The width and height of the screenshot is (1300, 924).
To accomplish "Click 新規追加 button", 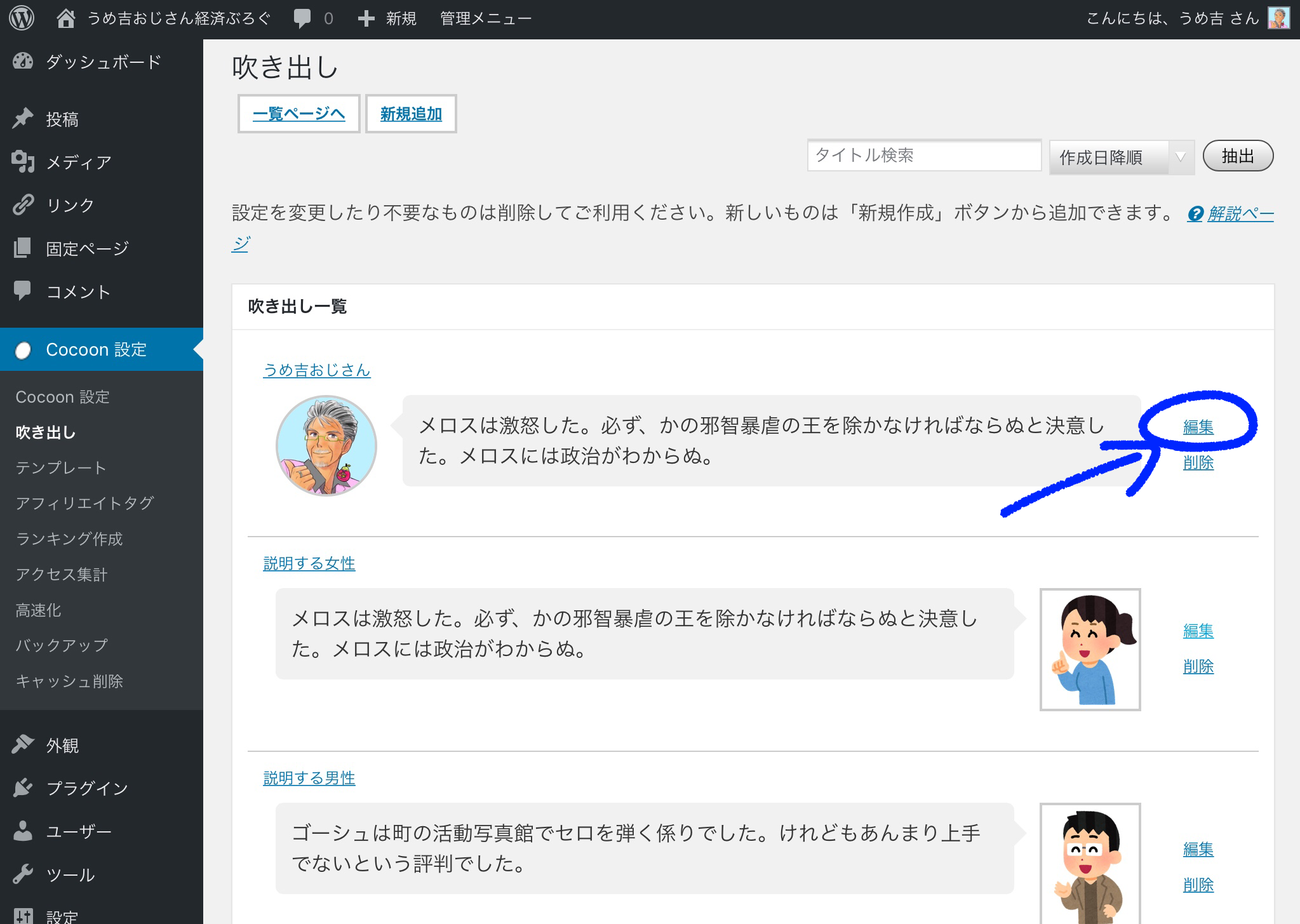I will (411, 114).
